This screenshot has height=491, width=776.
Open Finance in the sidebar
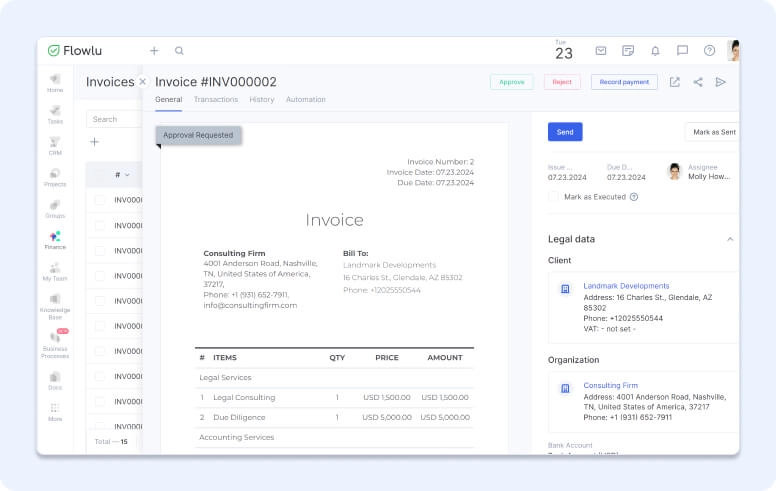[55, 240]
